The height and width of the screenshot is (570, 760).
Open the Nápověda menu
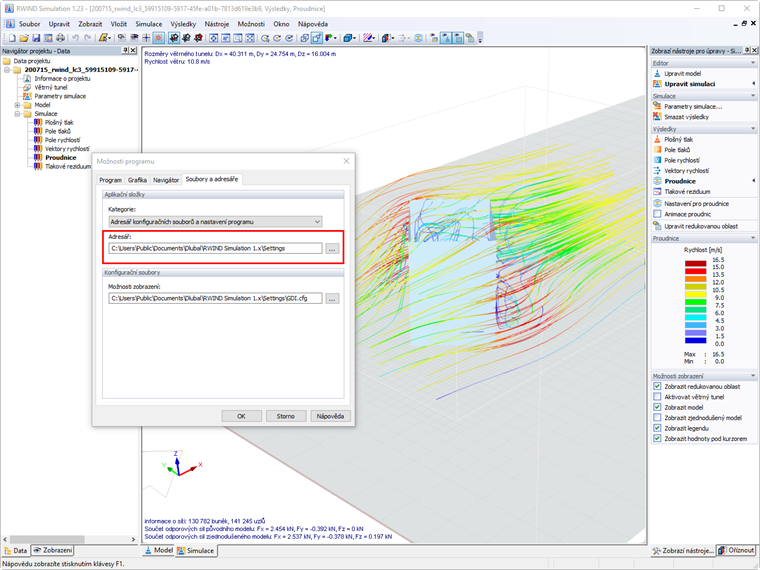[x=313, y=24]
